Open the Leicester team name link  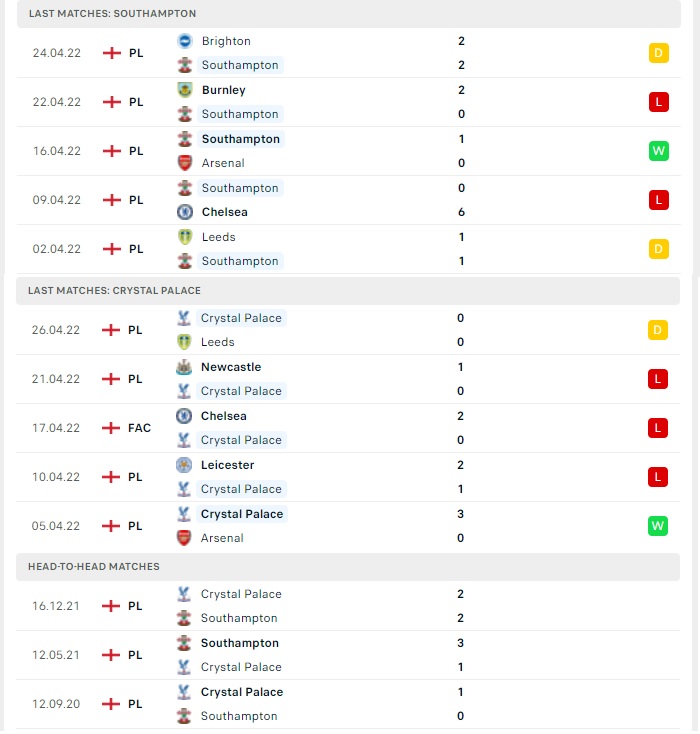pyautogui.click(x=227, y=465)
